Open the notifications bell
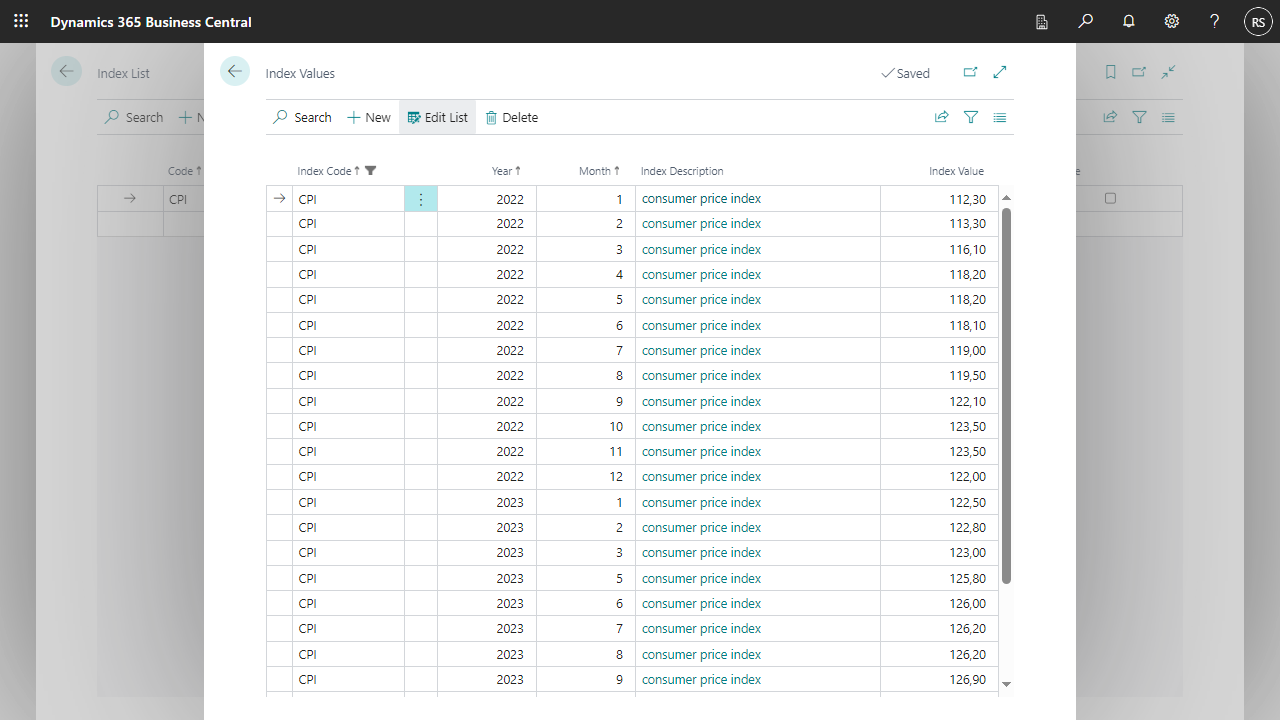 [x=1129, y=21]
